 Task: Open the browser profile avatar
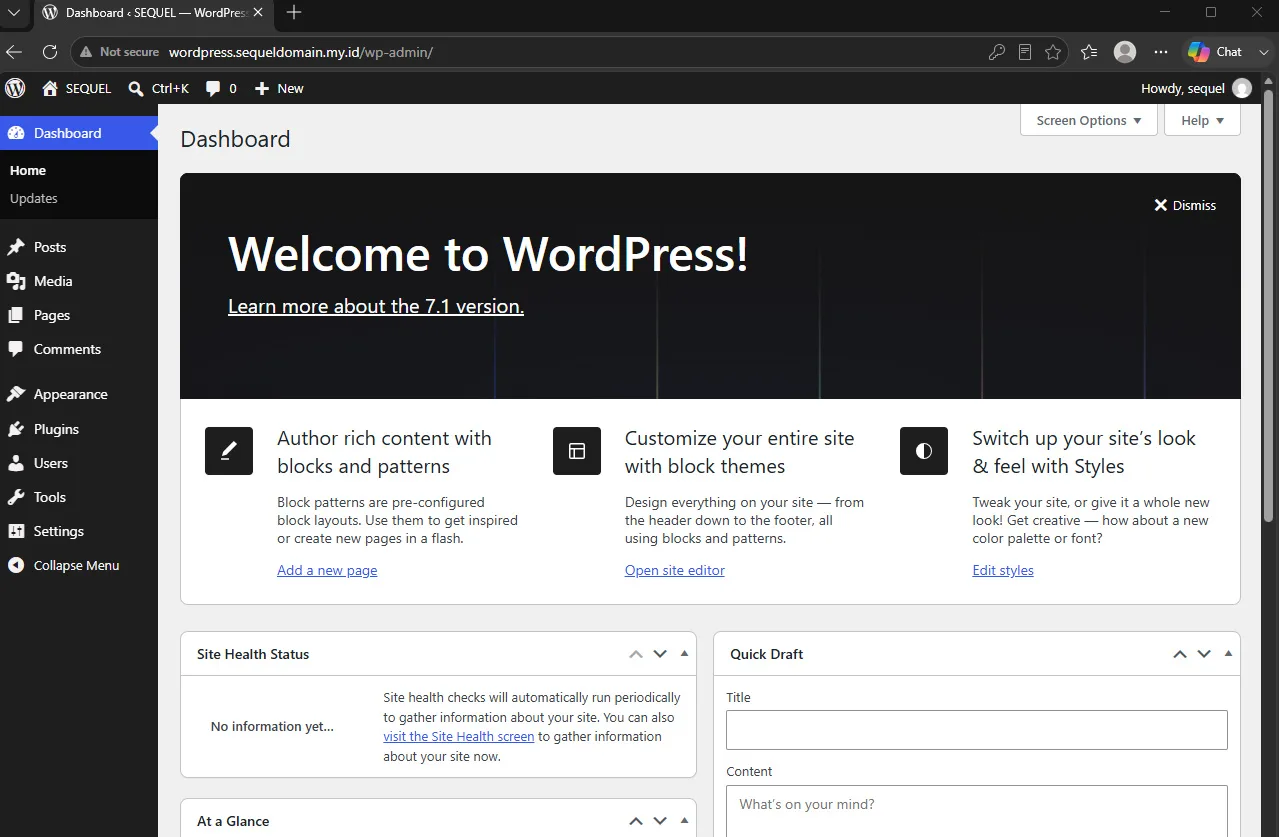point(1125,52)
